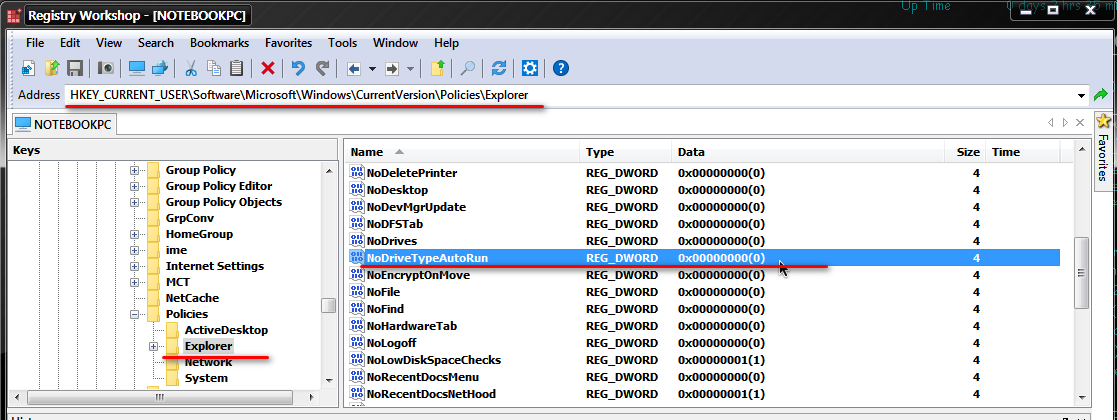This screenshot has width=1117, height=420.
Task: Select the NetCache key
Action: click(192, 298)
